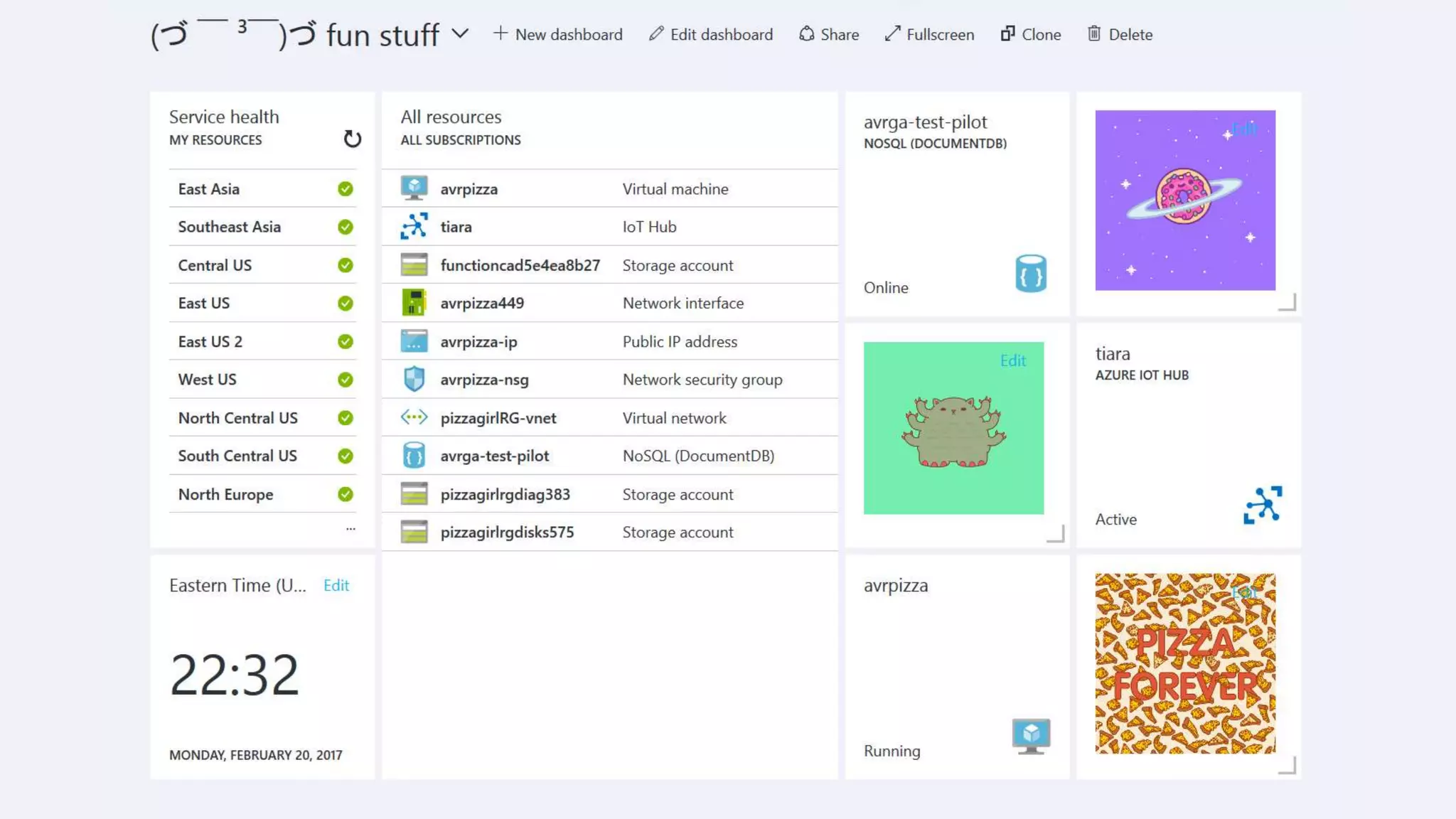This screenshot has width=1456, height=819.
Task: Open the avrga-test-pilot tile title
Action: tap(925, 122)
